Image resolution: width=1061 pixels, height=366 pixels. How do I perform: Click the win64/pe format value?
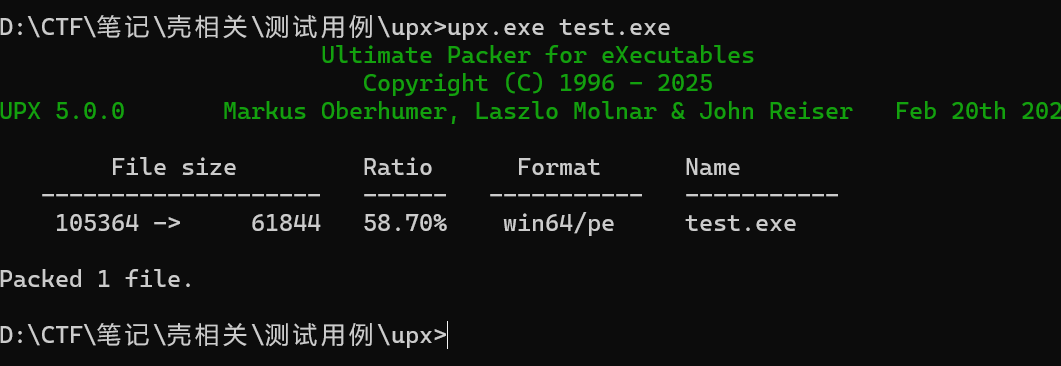(558, 223)
